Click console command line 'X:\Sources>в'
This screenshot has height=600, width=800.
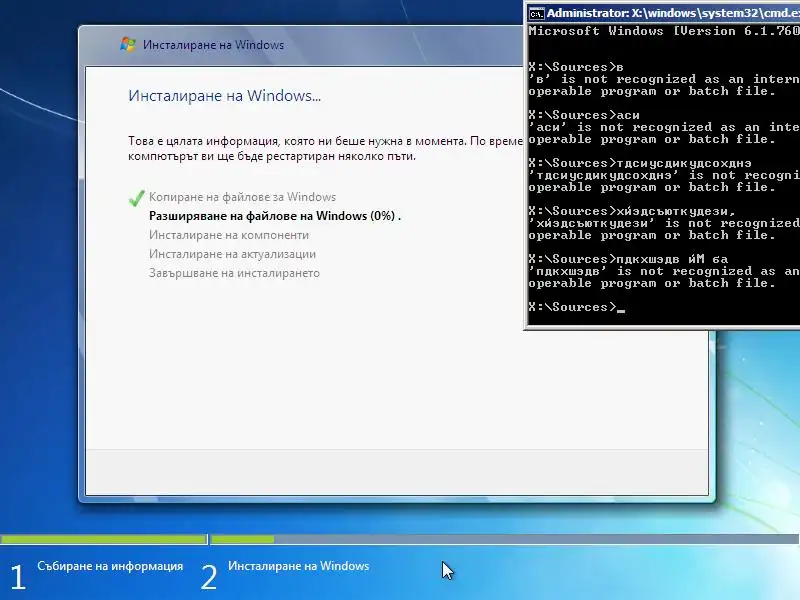pos(576,67)
